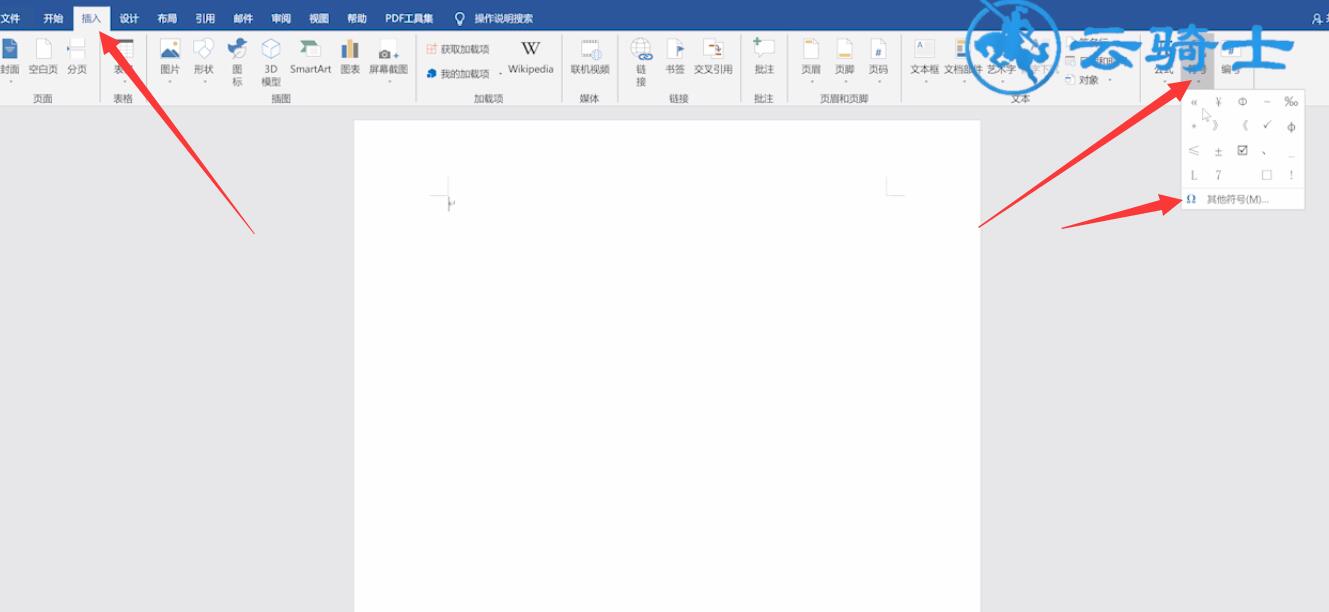The image size is (1329, 612).
Task: Open 我的加载项 my add-ins
Action: (458, 74)
